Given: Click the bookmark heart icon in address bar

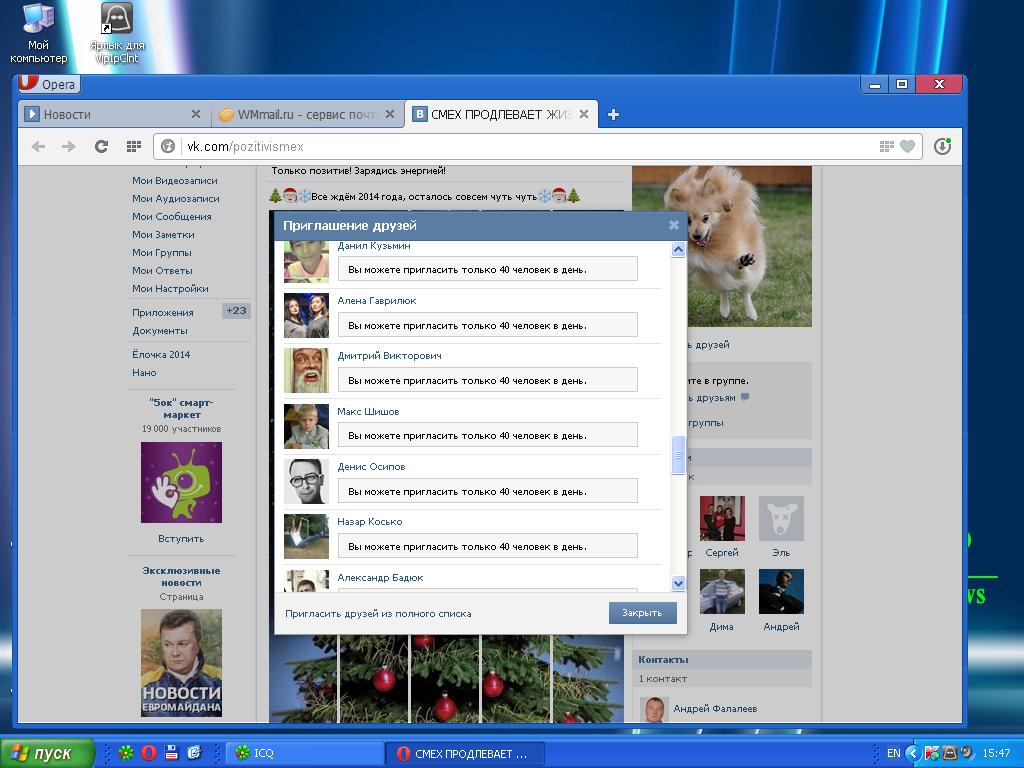Looking at the screenshot, I should [x=907, y=146].
